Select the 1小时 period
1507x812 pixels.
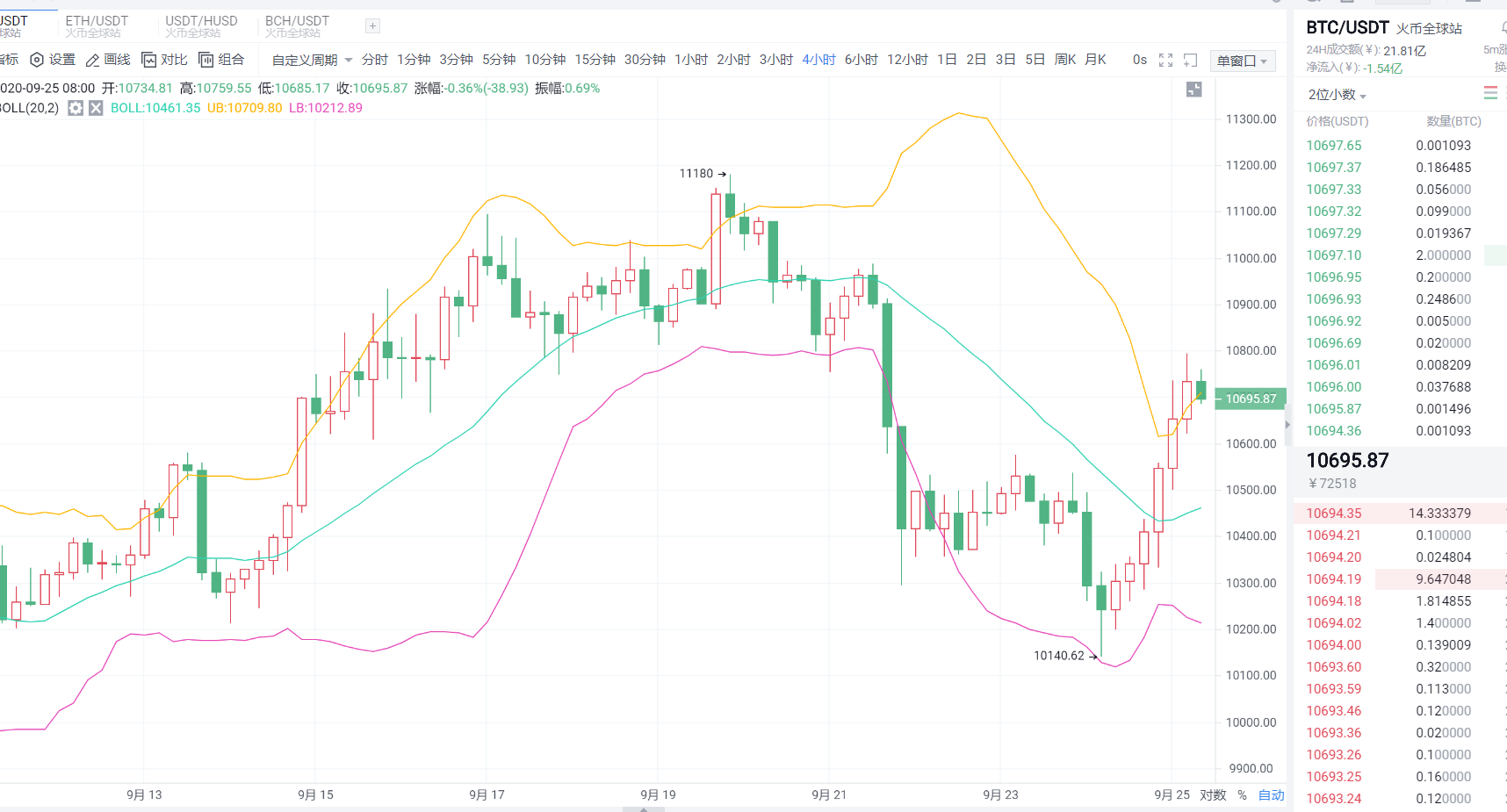pos(691,60)
